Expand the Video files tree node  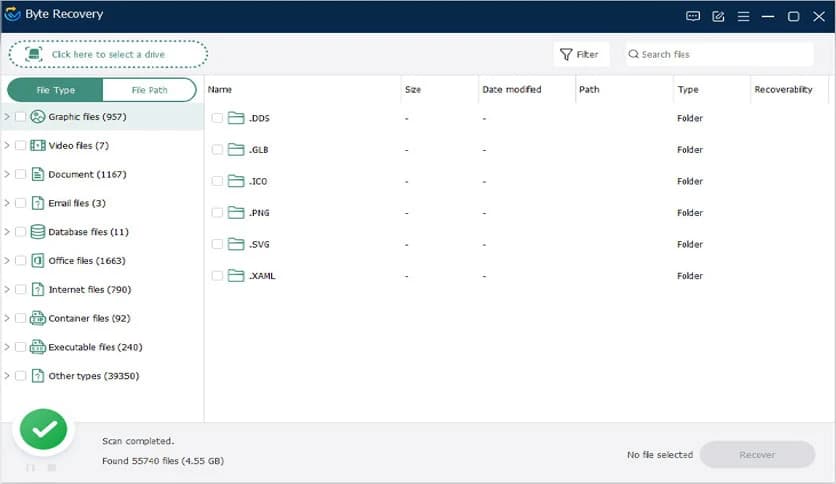coord(7,145)
